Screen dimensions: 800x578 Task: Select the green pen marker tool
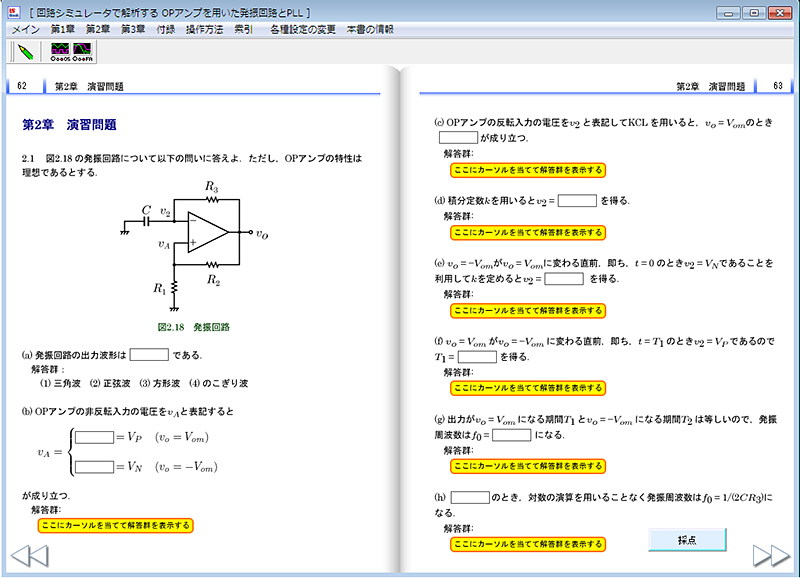click(26, 52)
